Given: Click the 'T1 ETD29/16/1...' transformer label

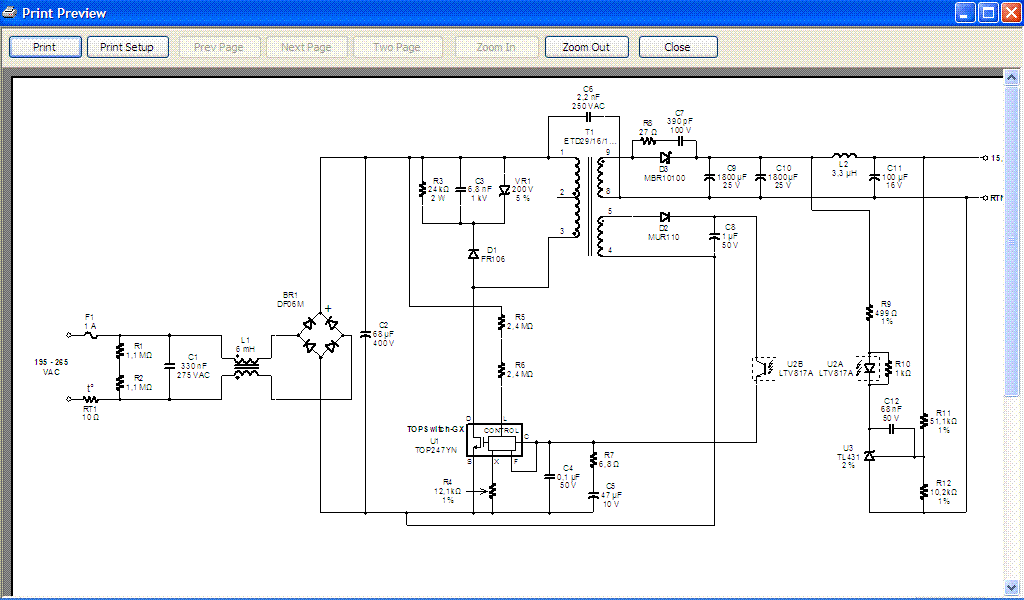Looking at the screenshot, I should pos(590,136).
